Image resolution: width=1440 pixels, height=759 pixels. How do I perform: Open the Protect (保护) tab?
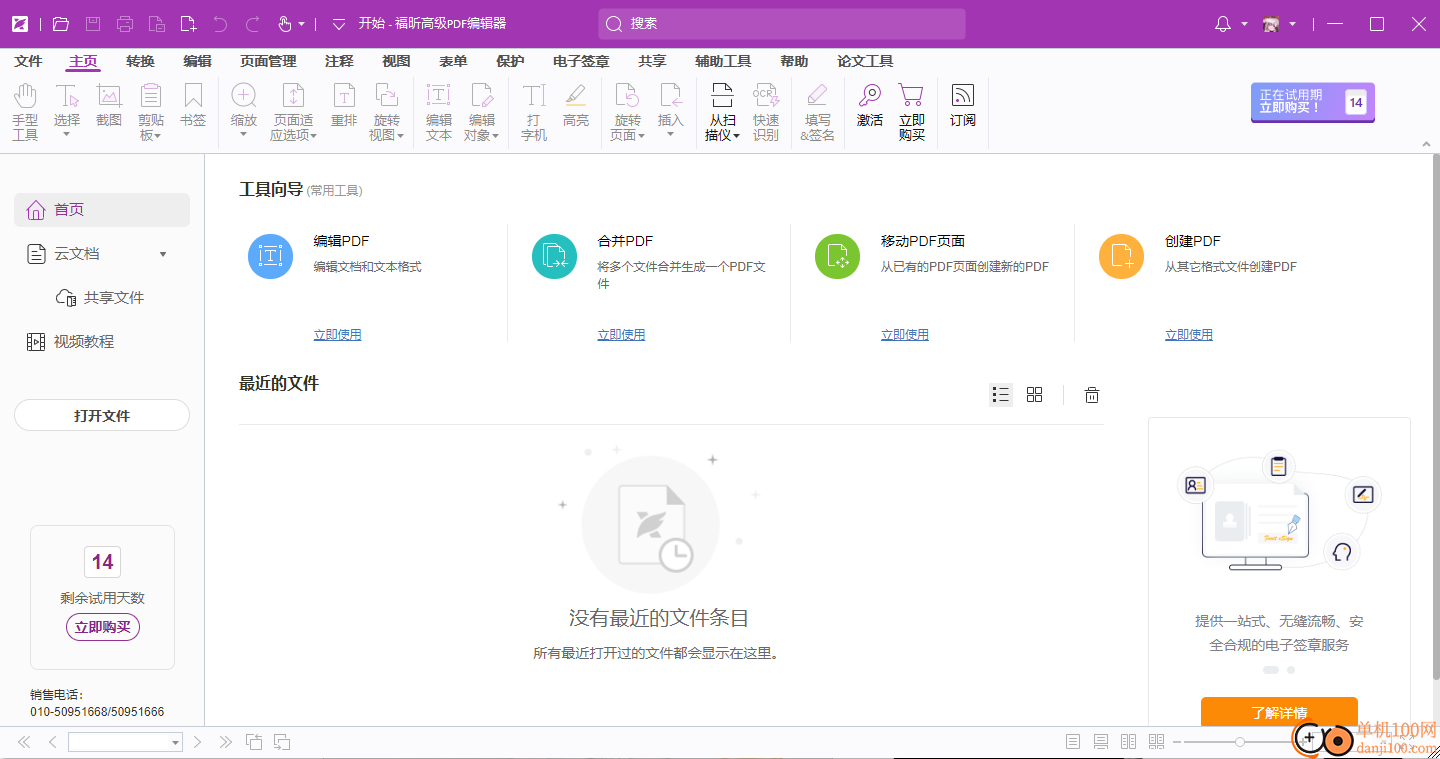tap(510, 61)
